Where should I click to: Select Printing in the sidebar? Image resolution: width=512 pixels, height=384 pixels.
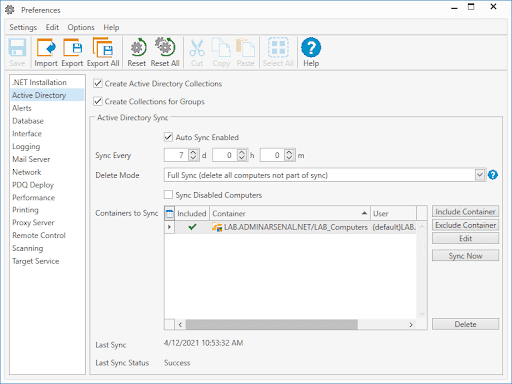click(x=47, y=210)
